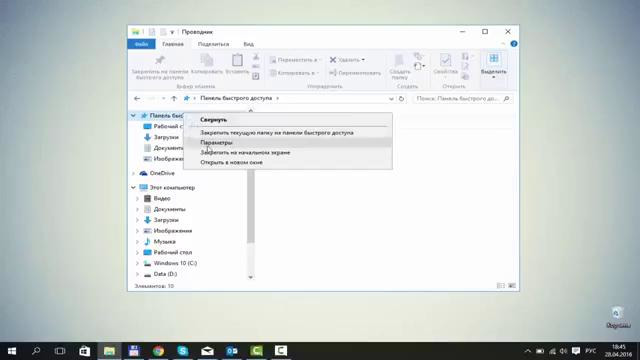
Task: Switch to large icons view in status bar
Action: [x=511, y=286]
